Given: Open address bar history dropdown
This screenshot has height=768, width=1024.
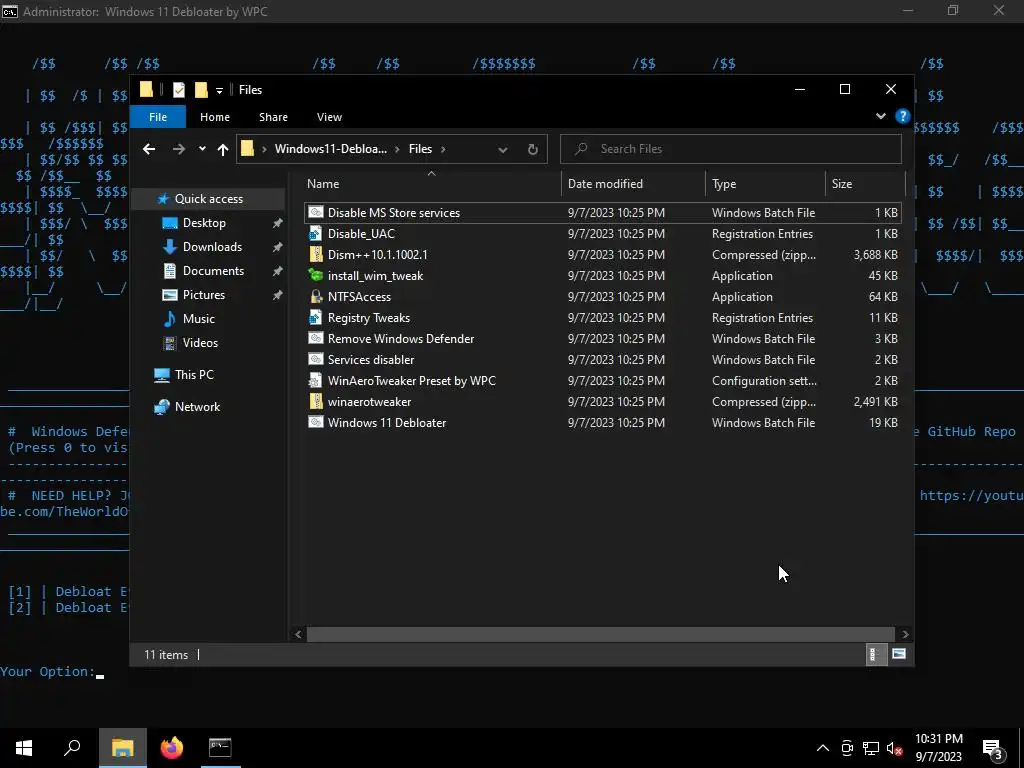Looking at the screenshot, I should (x=502, y=150).
